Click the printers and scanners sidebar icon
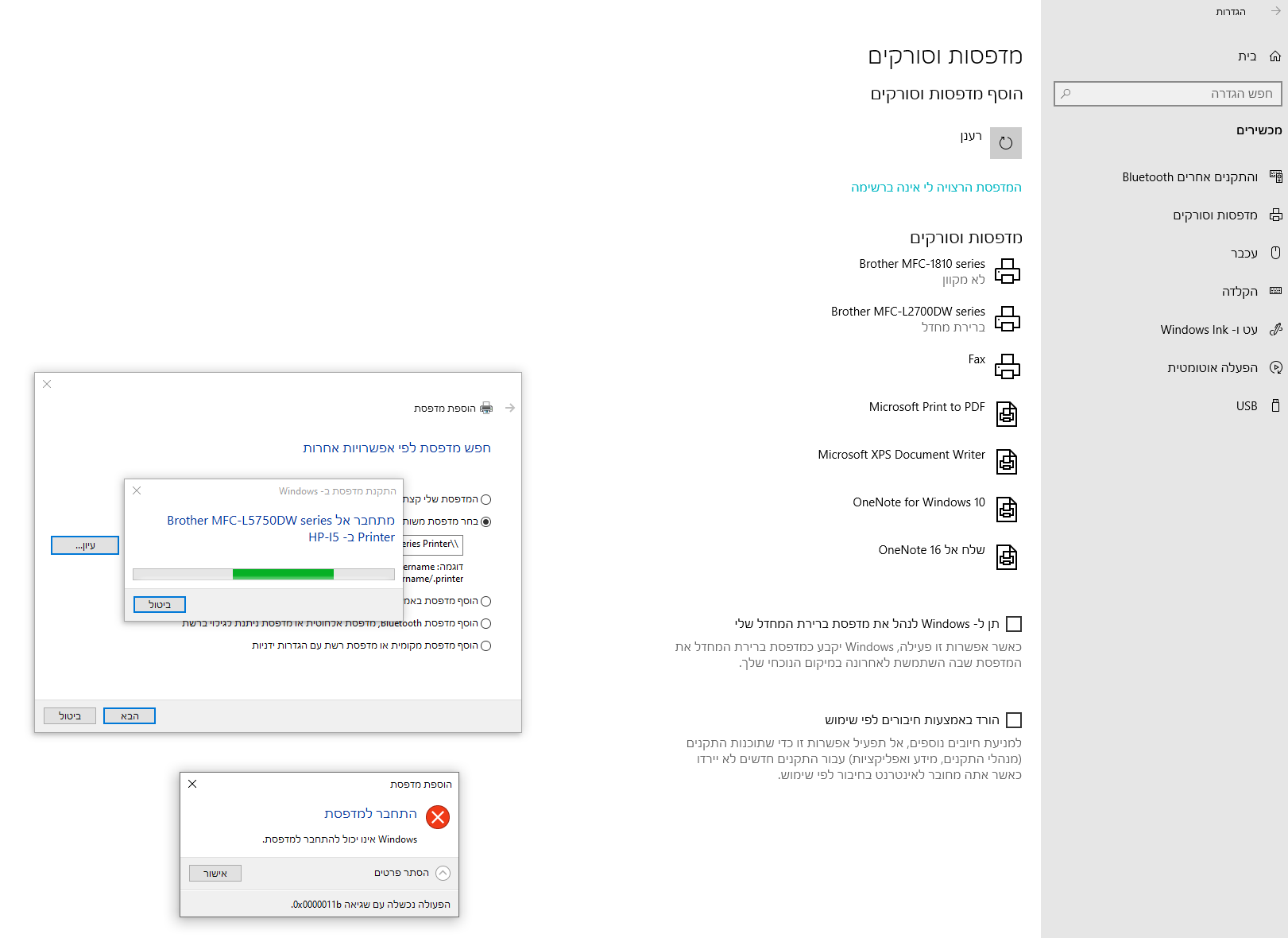This screenshot has height=938, width=1288. click(x=1276, y=215)
